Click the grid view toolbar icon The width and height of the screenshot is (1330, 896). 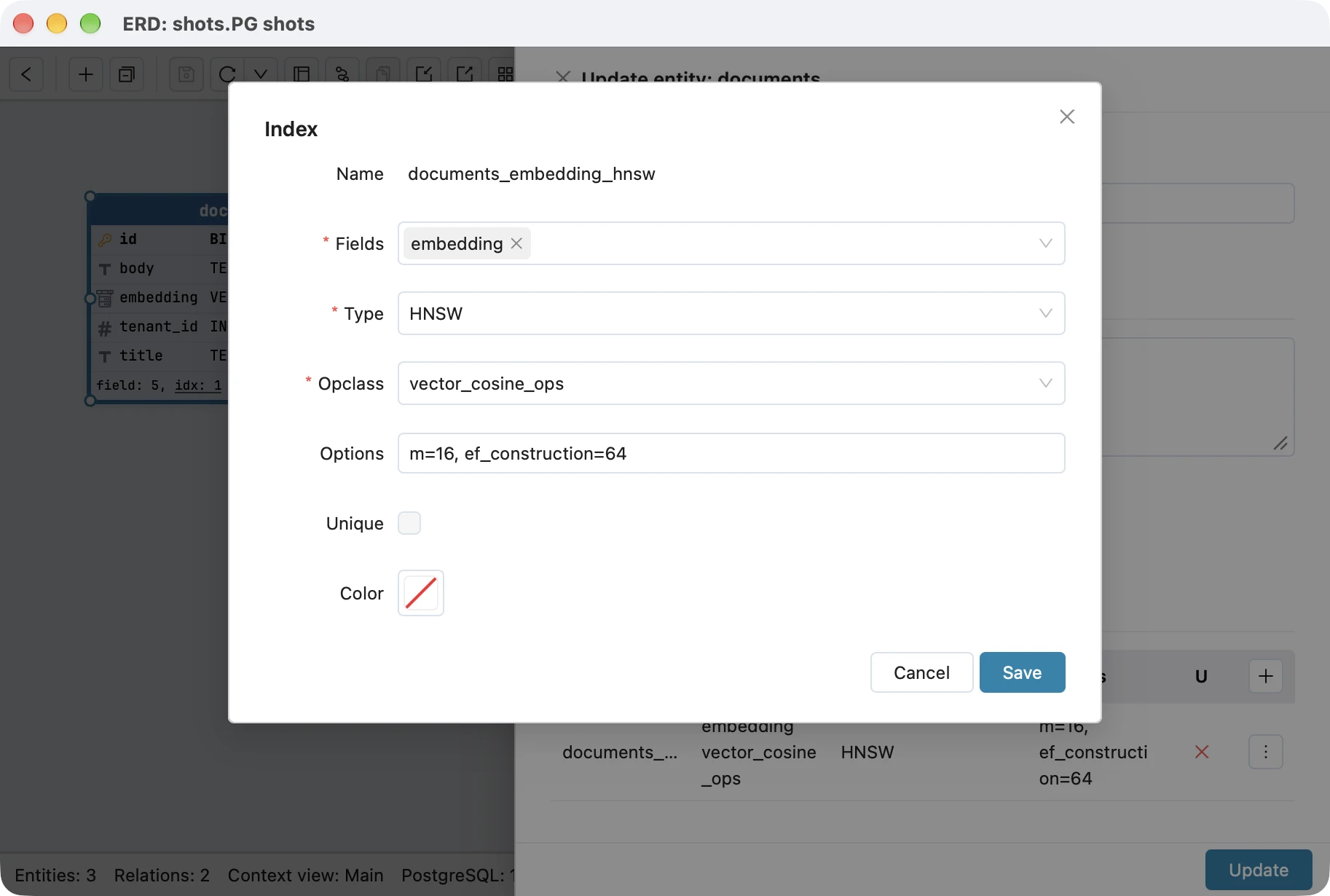[504, 74]
